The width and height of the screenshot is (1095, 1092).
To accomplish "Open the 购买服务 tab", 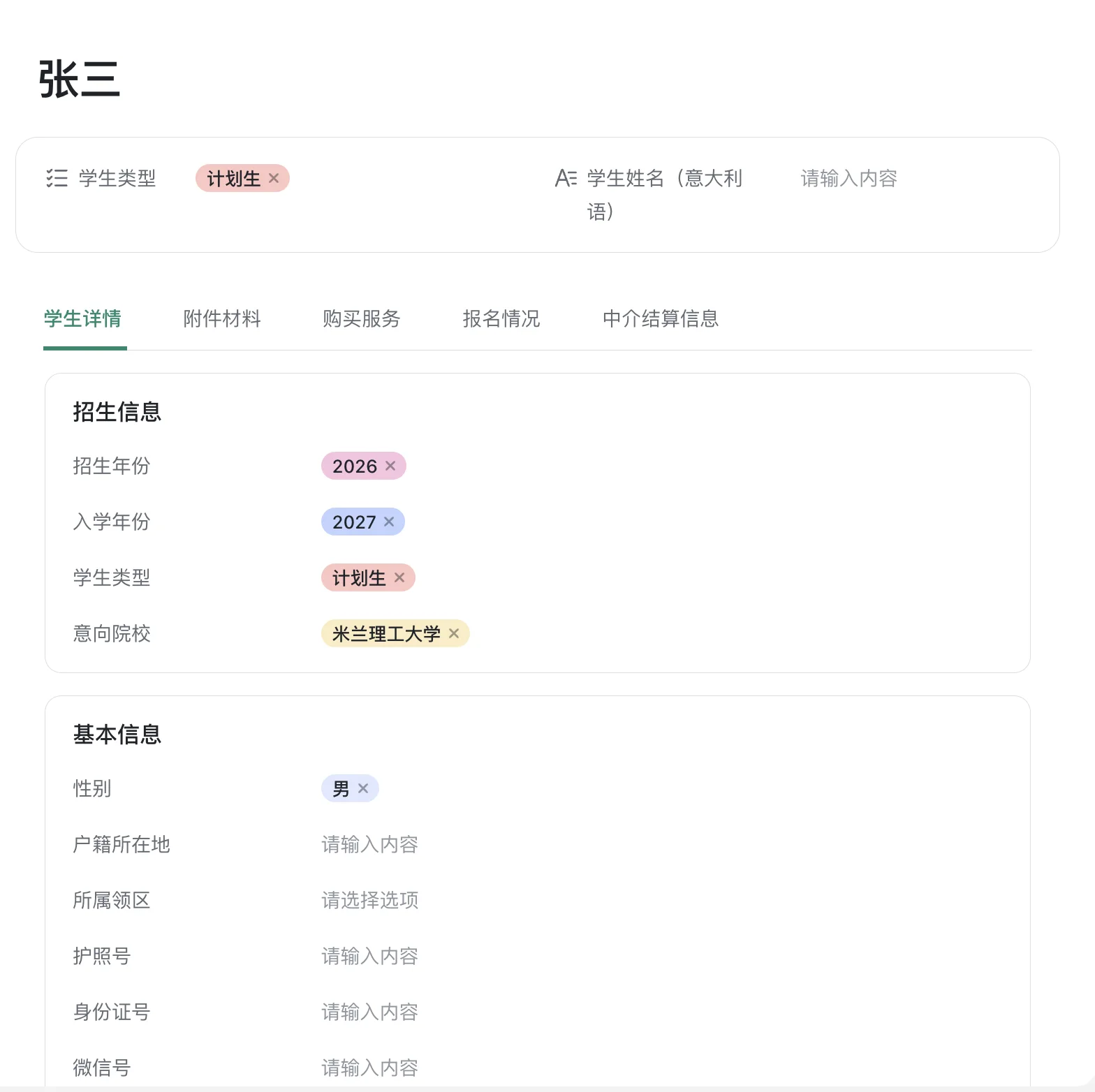I will 362,319.
